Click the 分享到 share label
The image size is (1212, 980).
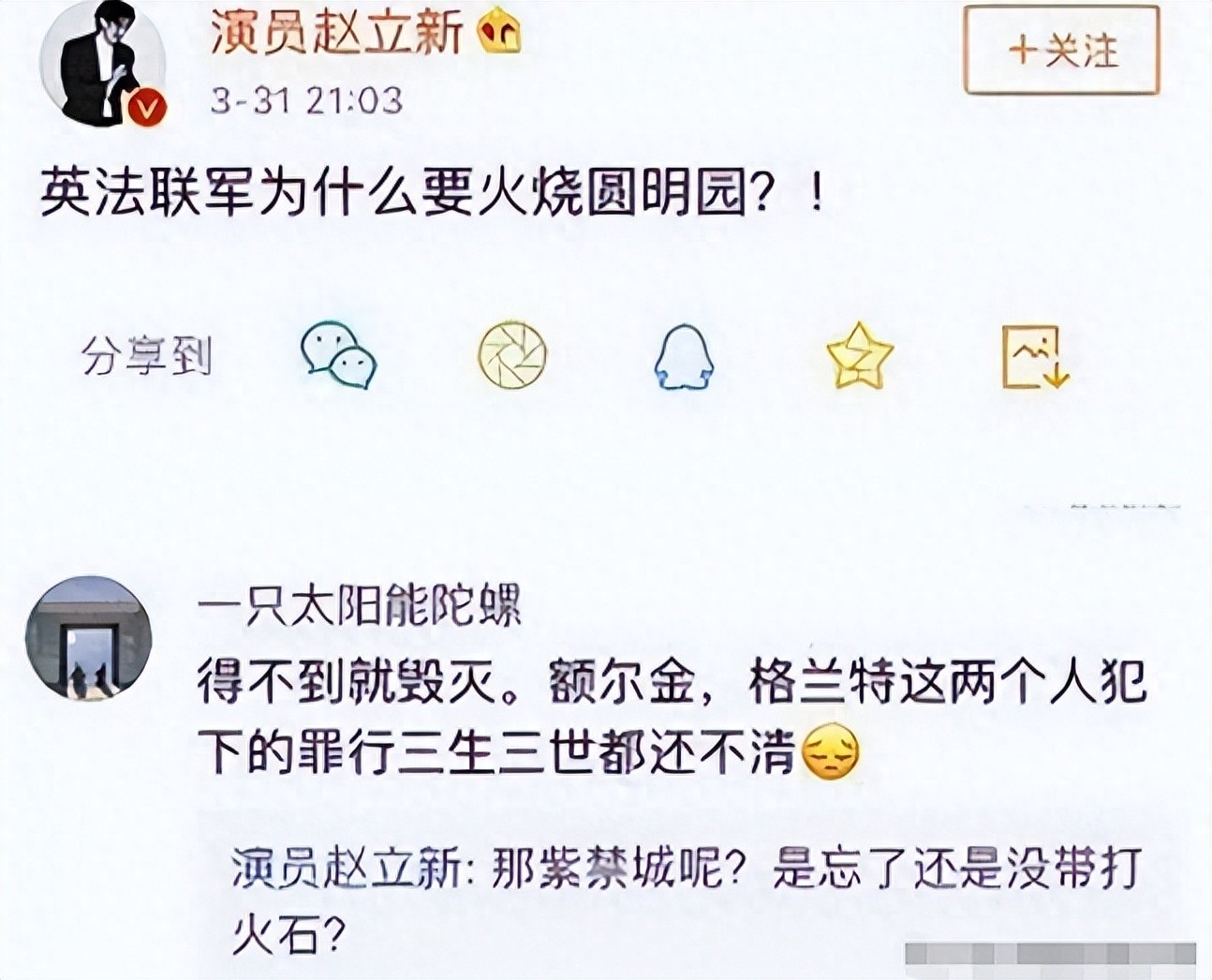click(x=147, y=356)
